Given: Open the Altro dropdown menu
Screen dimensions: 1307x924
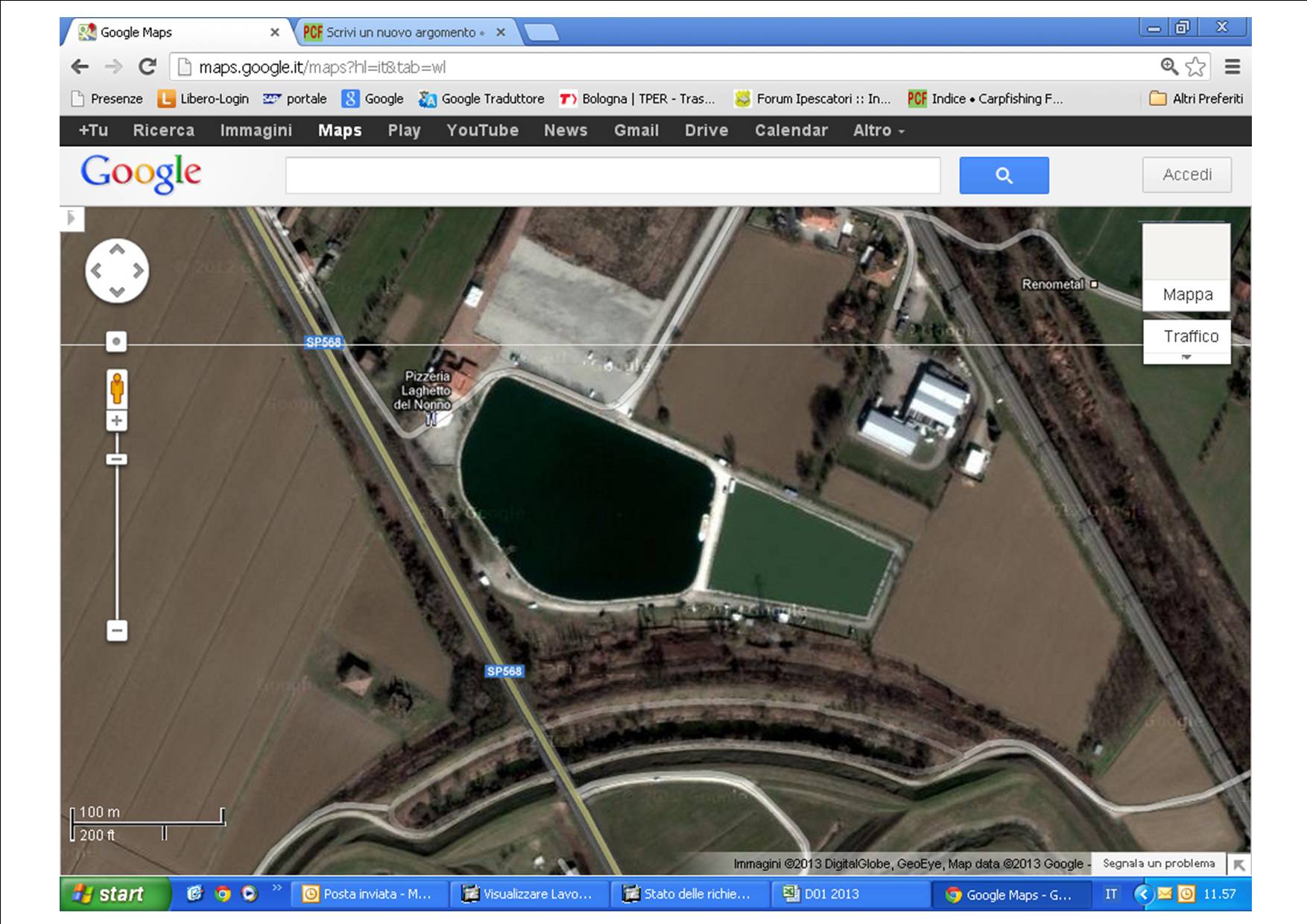Looking at the screenshot, I should (878, 130).
